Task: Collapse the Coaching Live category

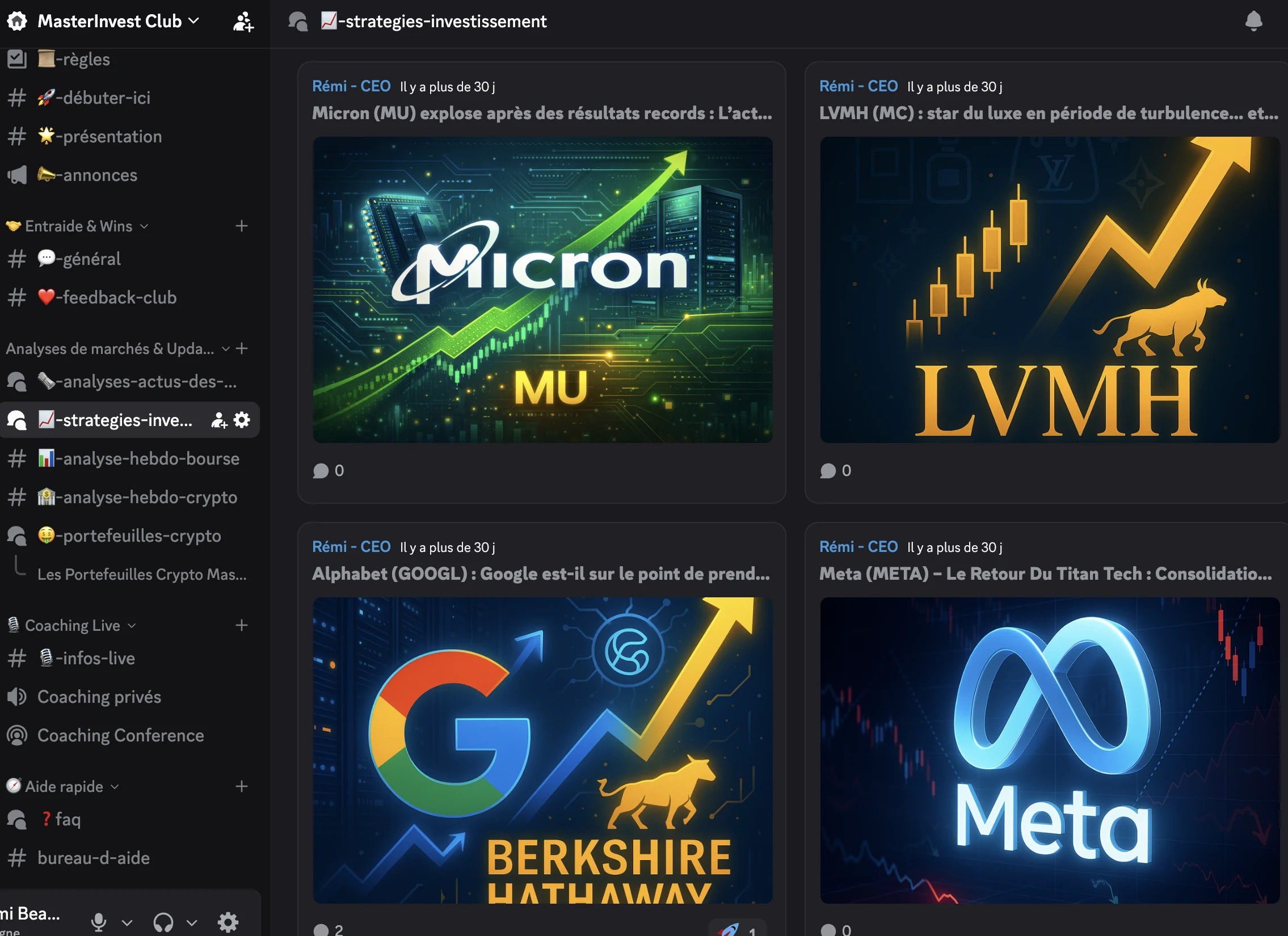Action: (x=71, y=626)
